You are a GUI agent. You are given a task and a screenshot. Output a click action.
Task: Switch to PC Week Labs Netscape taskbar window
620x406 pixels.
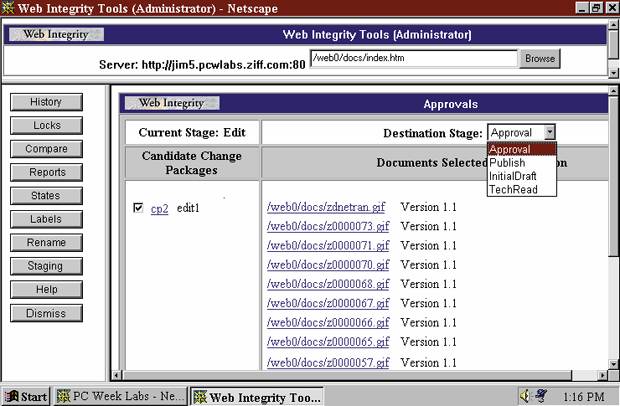(121, 396)
